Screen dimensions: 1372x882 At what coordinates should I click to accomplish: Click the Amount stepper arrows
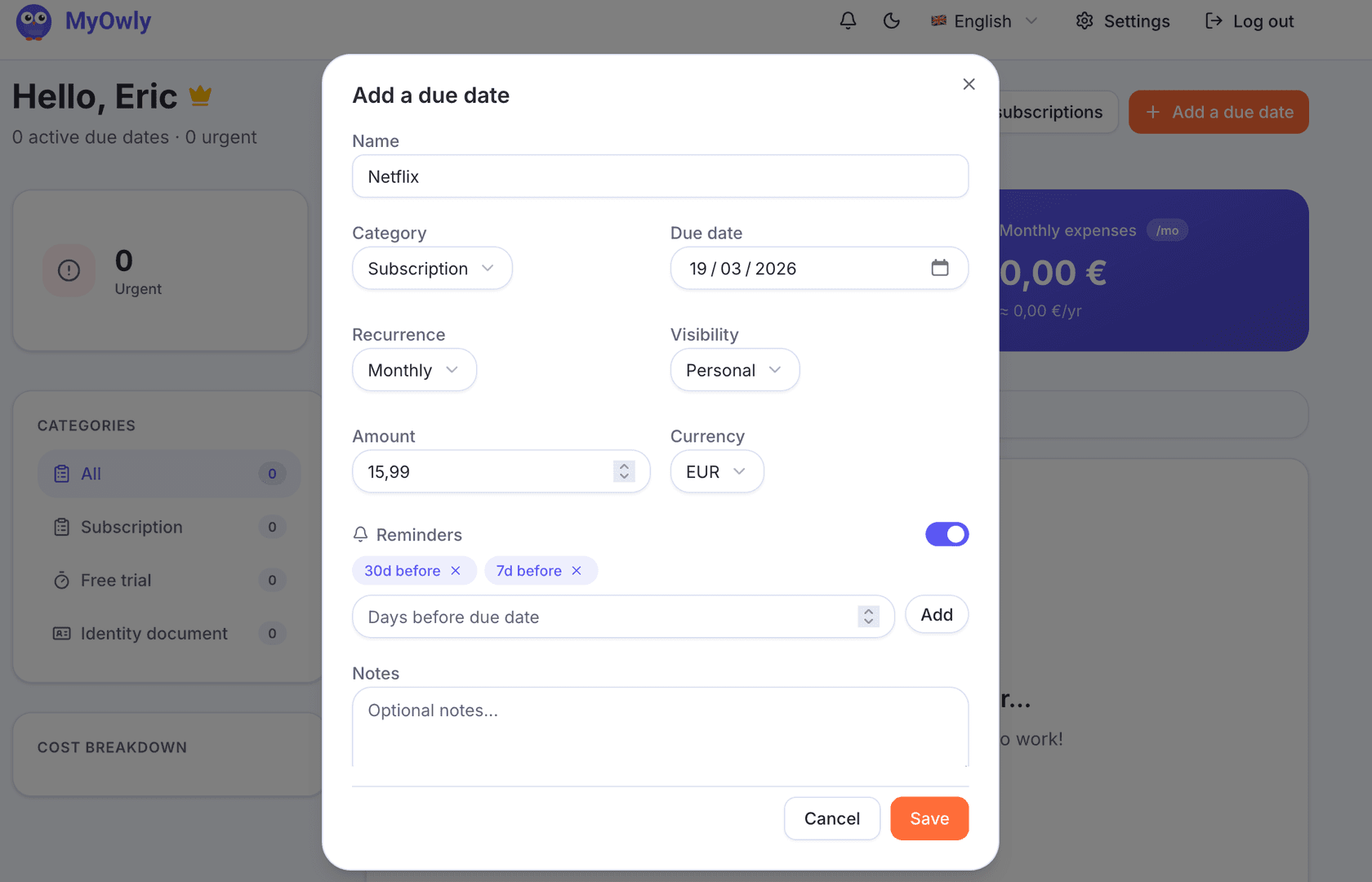point(624,471)
